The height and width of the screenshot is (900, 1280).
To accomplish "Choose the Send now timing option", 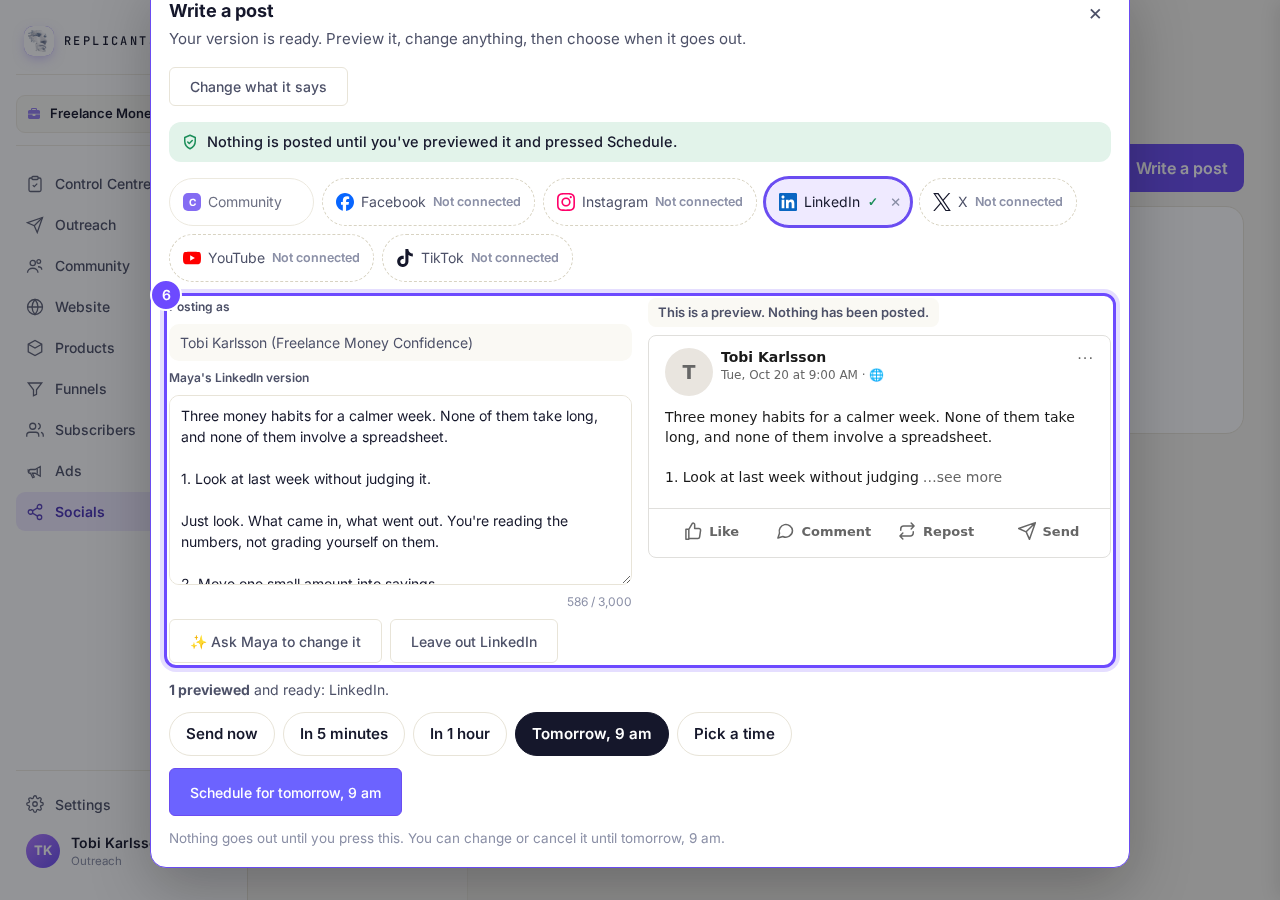I will pyautogui.click(x=222, y=734).
